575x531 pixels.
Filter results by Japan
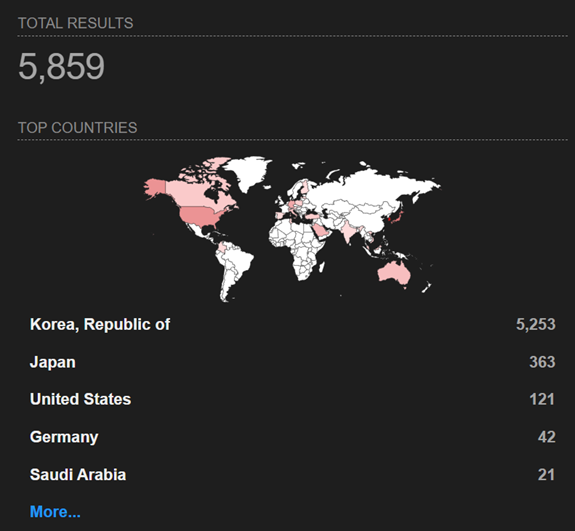point(52,362)
